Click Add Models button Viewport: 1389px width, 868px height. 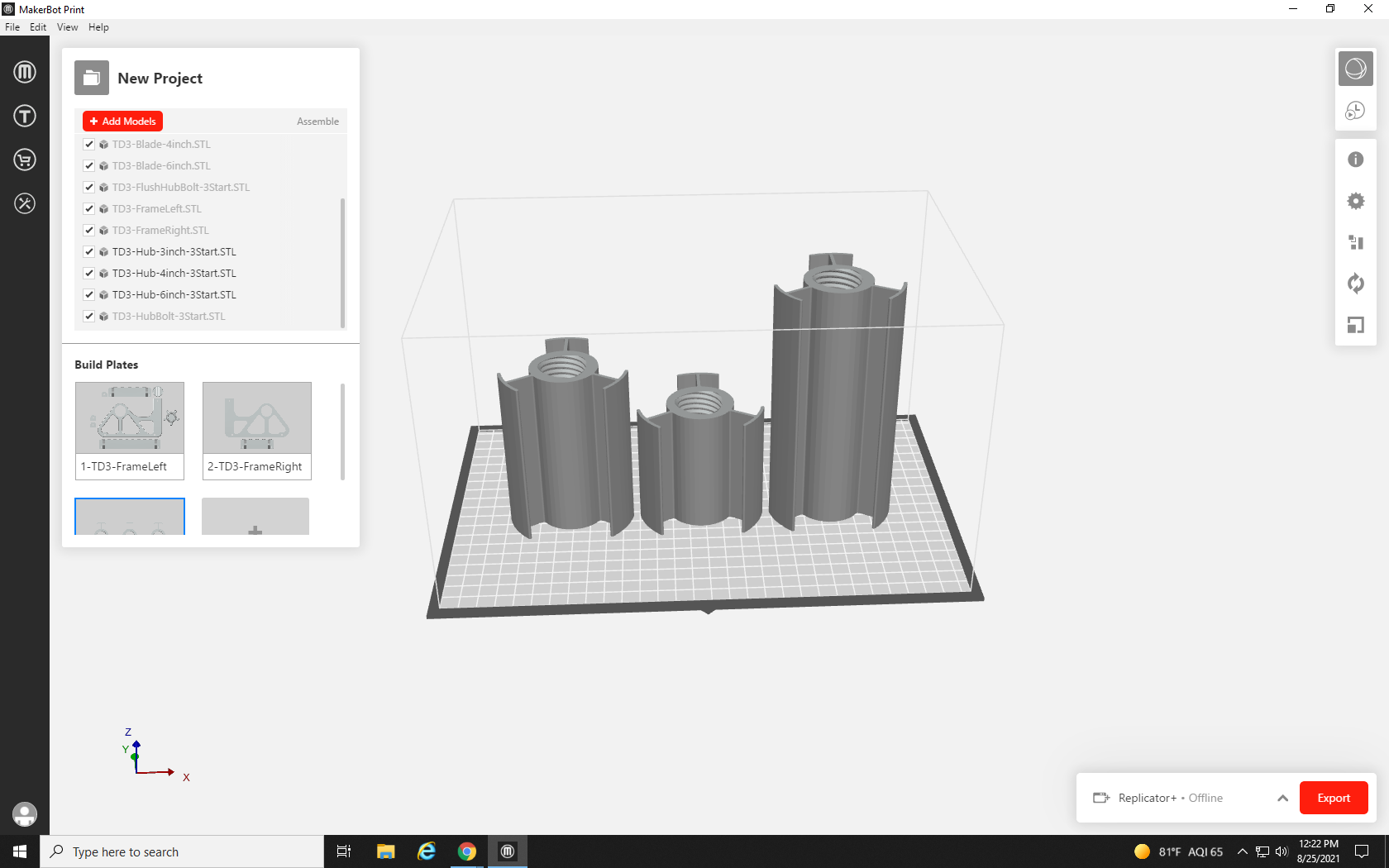tap(122, 122)
